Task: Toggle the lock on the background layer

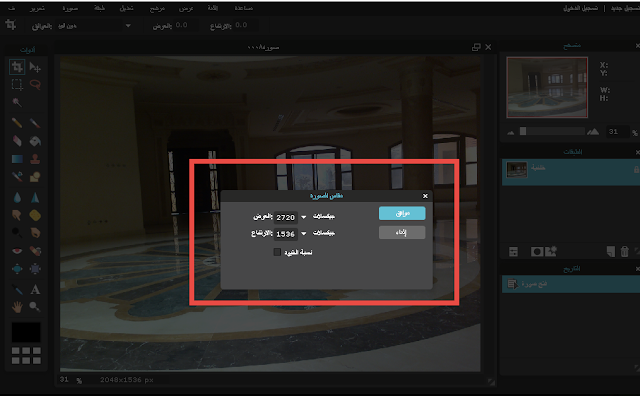Action: 636,169
